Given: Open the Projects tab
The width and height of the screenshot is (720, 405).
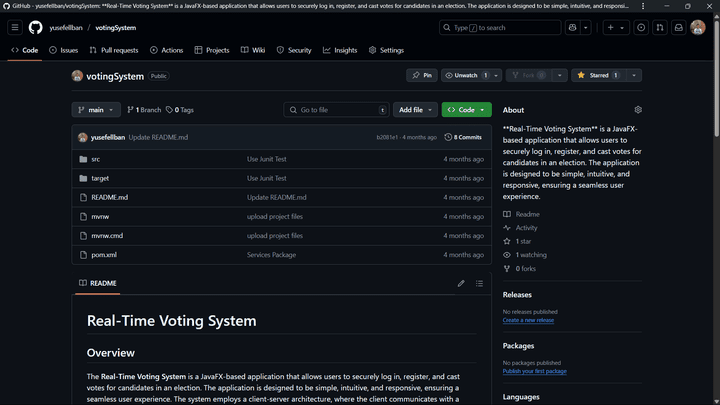Looking at the screenshot, I should tap(212, 50).
